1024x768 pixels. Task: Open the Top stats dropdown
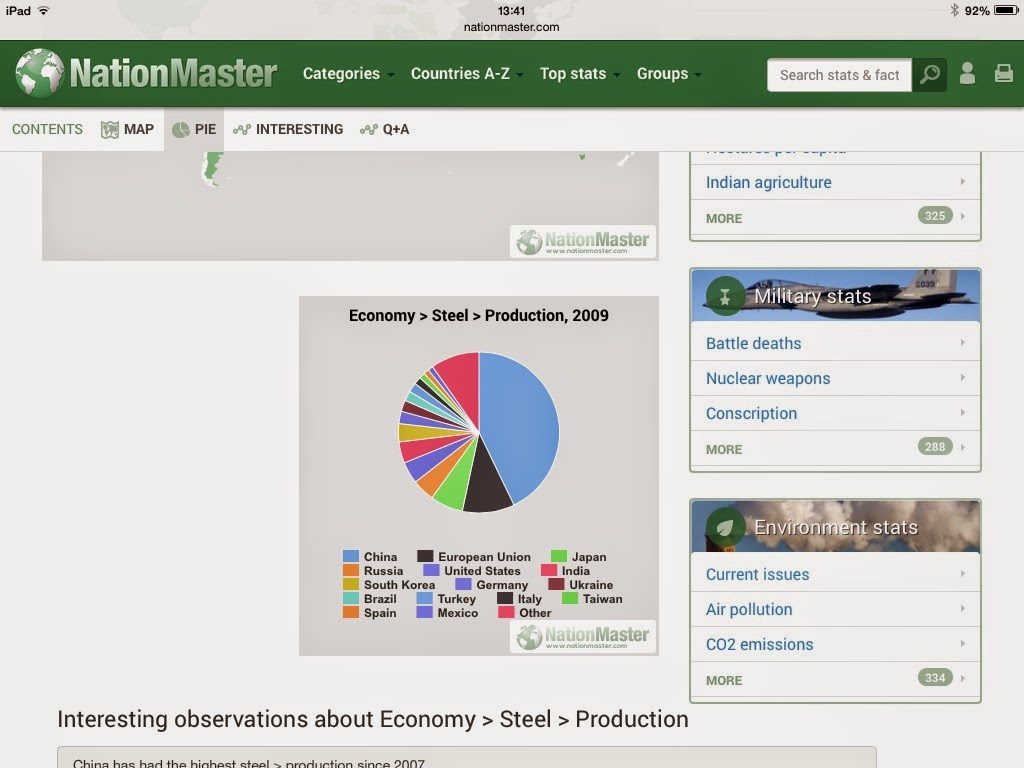(x=579, y=74)
